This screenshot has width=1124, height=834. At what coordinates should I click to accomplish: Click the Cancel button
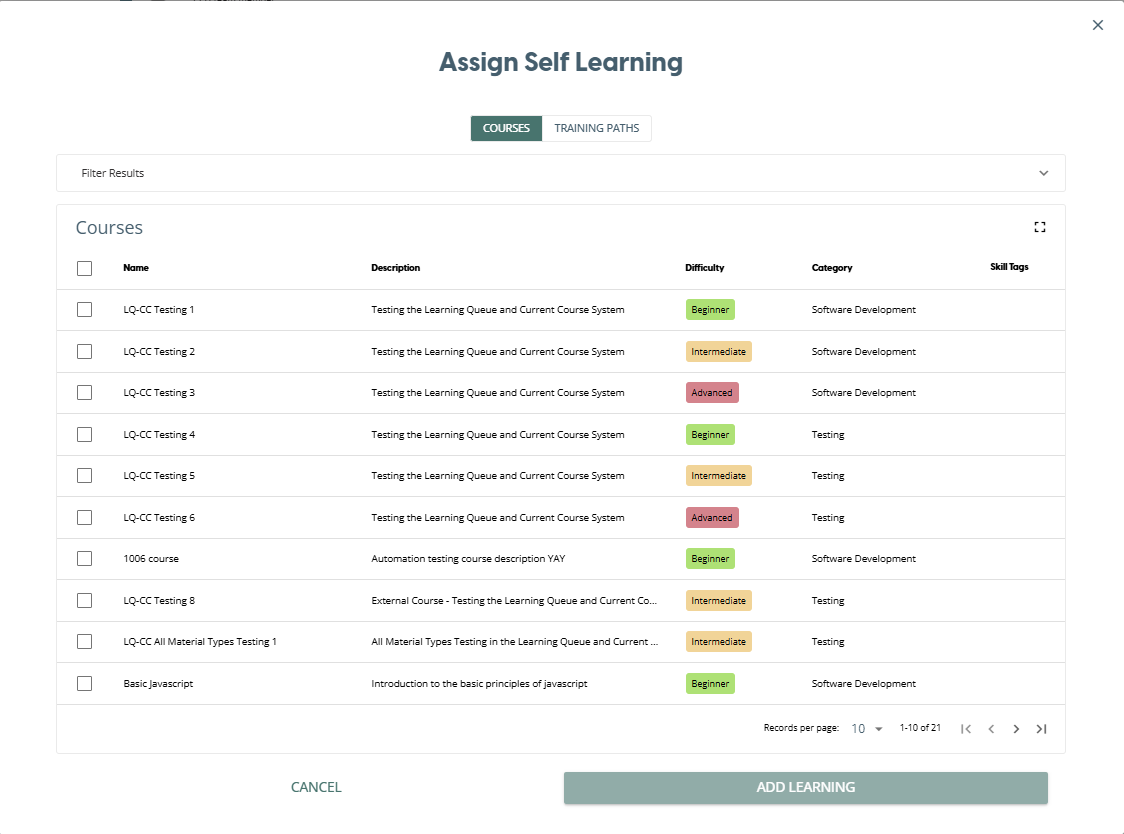[316, 787]
